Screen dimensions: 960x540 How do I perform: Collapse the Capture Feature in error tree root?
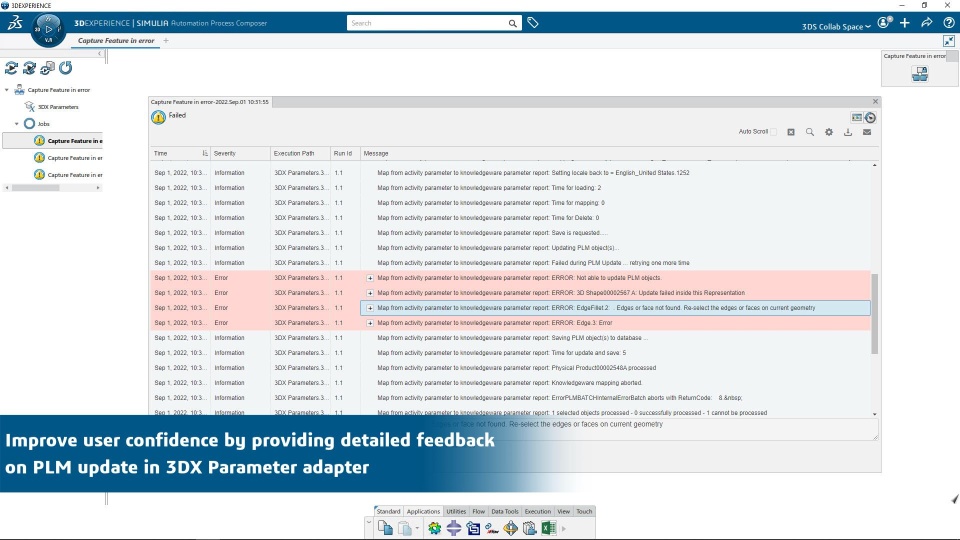(x=7, y=90)
